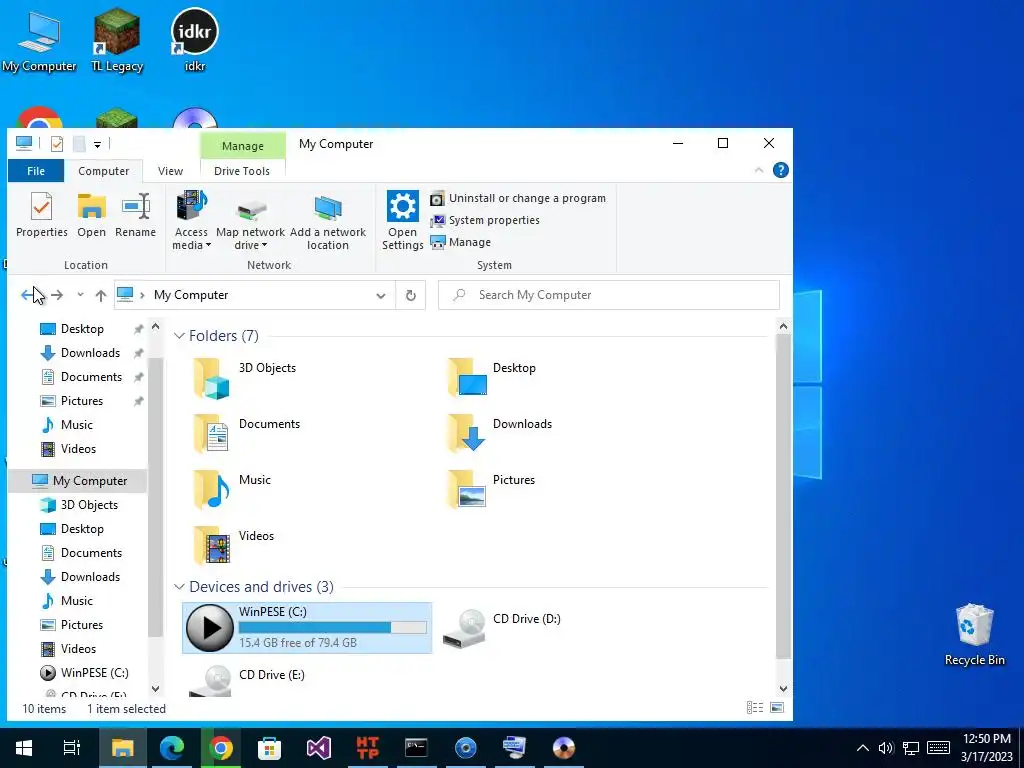Screen dimensions: 1024x768
Task: Collapse the ribbon with the chevron
Action: (x=759, y=170)
